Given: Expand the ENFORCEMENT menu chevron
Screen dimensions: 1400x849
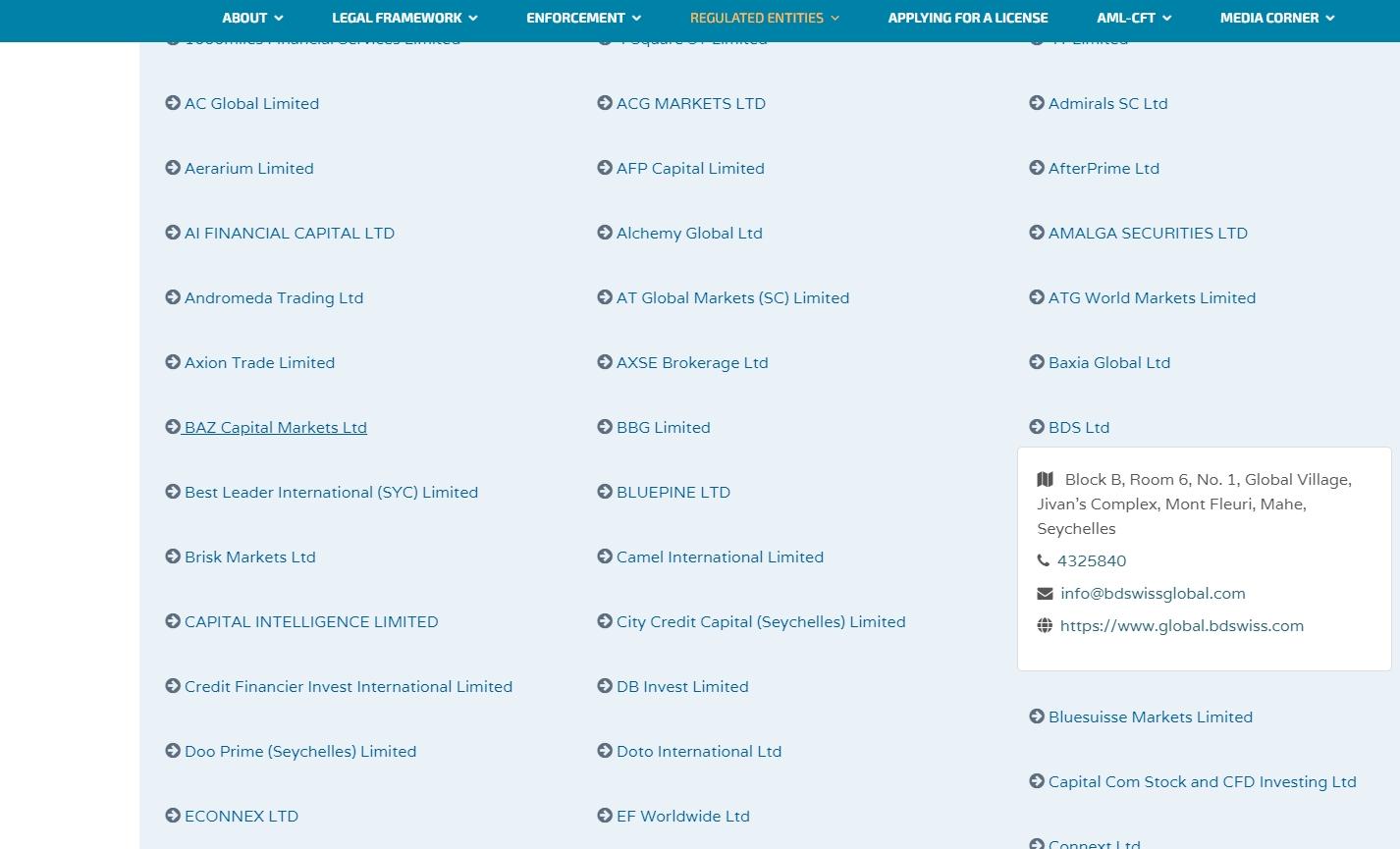Looking at the screenshot, I should [x=636, y=18].
